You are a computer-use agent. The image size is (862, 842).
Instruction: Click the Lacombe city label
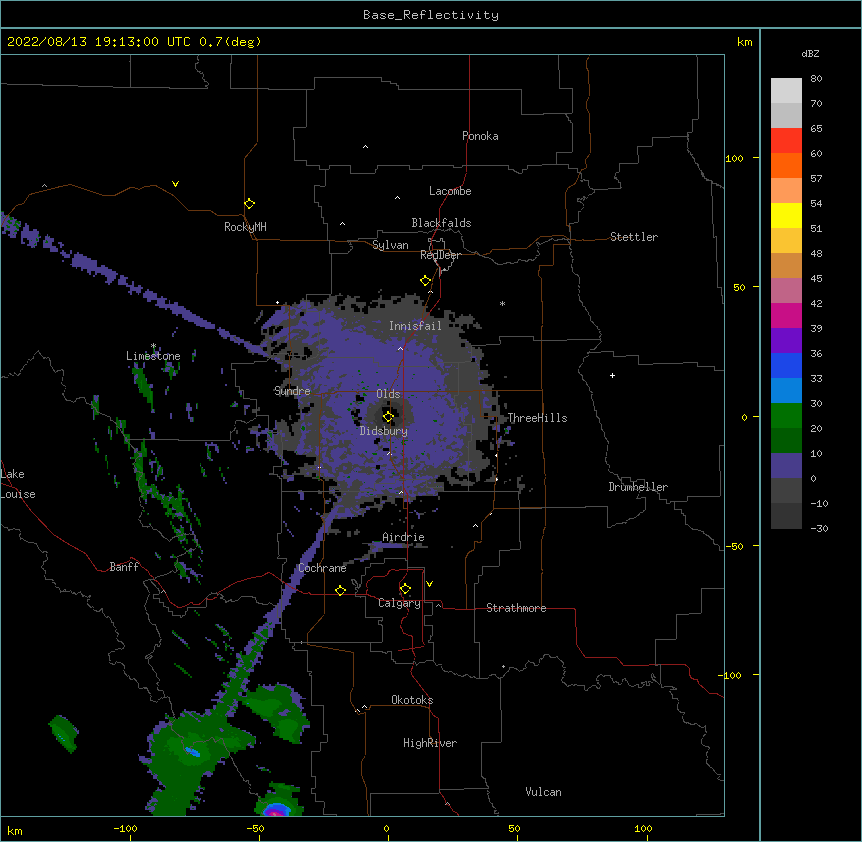(450, 191)
